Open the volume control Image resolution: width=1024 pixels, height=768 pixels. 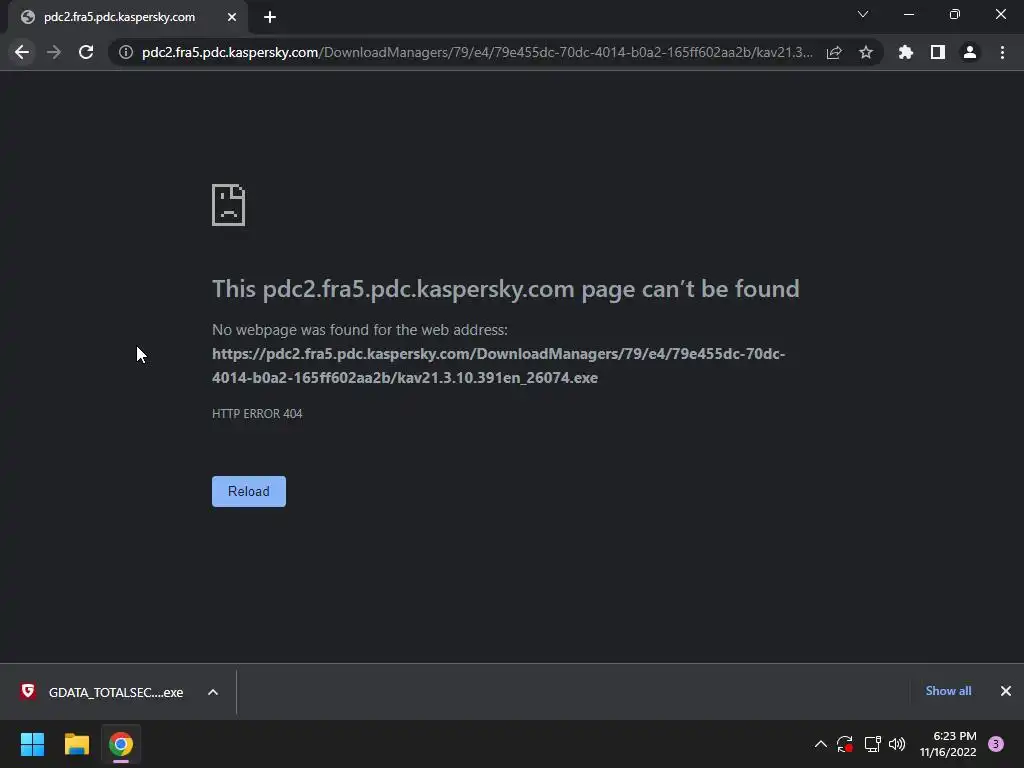point(897,744)
